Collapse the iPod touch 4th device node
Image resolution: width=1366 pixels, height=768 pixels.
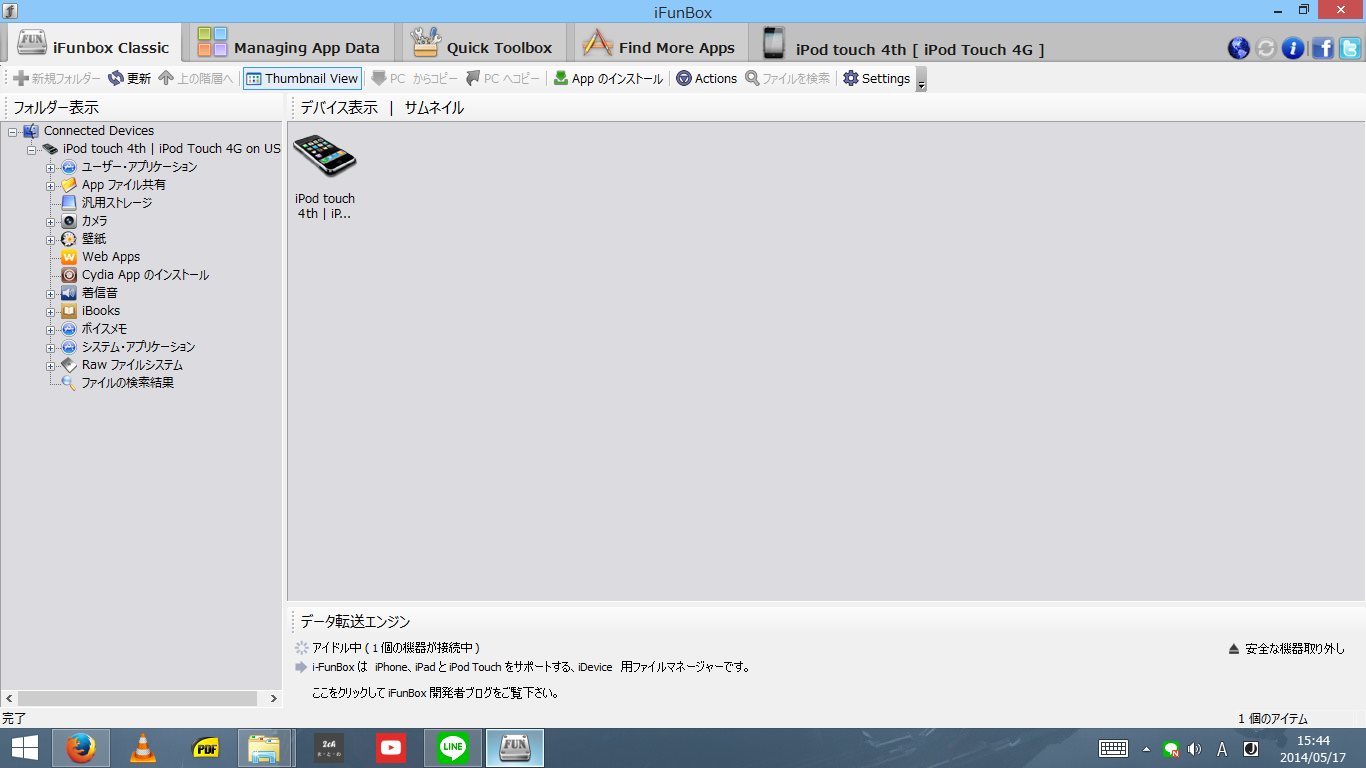(32, 149)
